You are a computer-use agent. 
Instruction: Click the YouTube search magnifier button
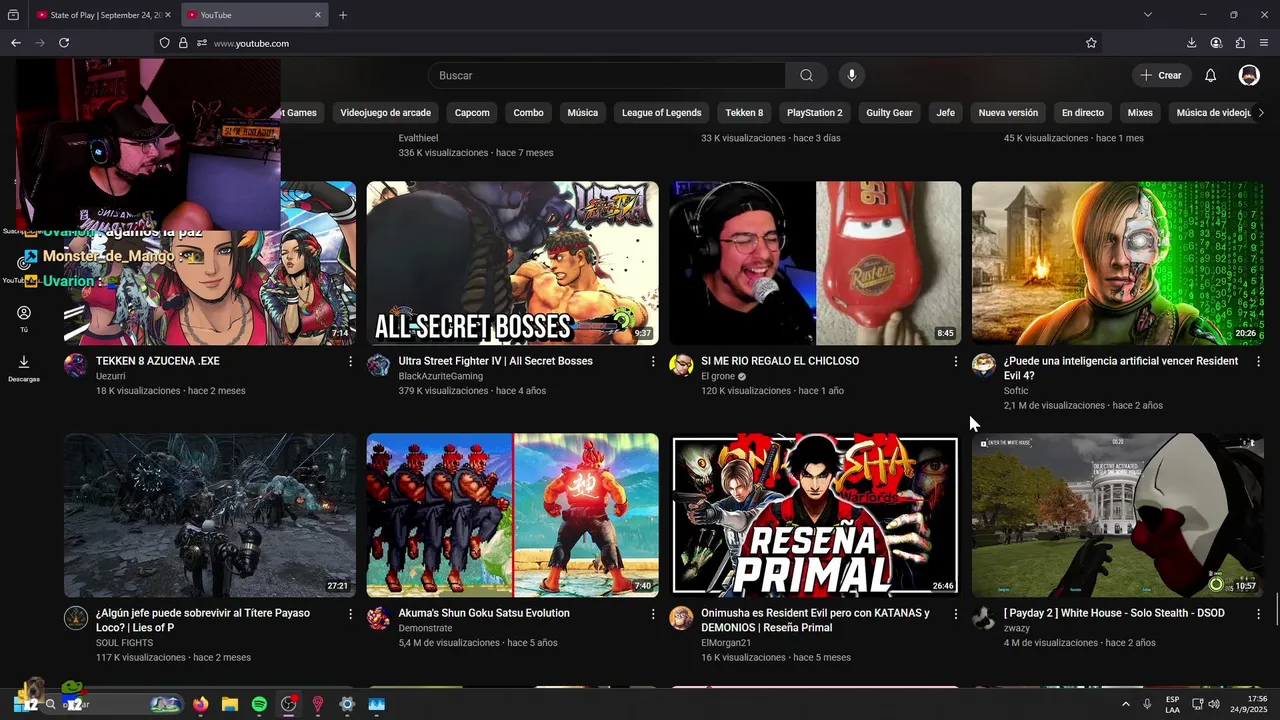(x=806, y=75)
